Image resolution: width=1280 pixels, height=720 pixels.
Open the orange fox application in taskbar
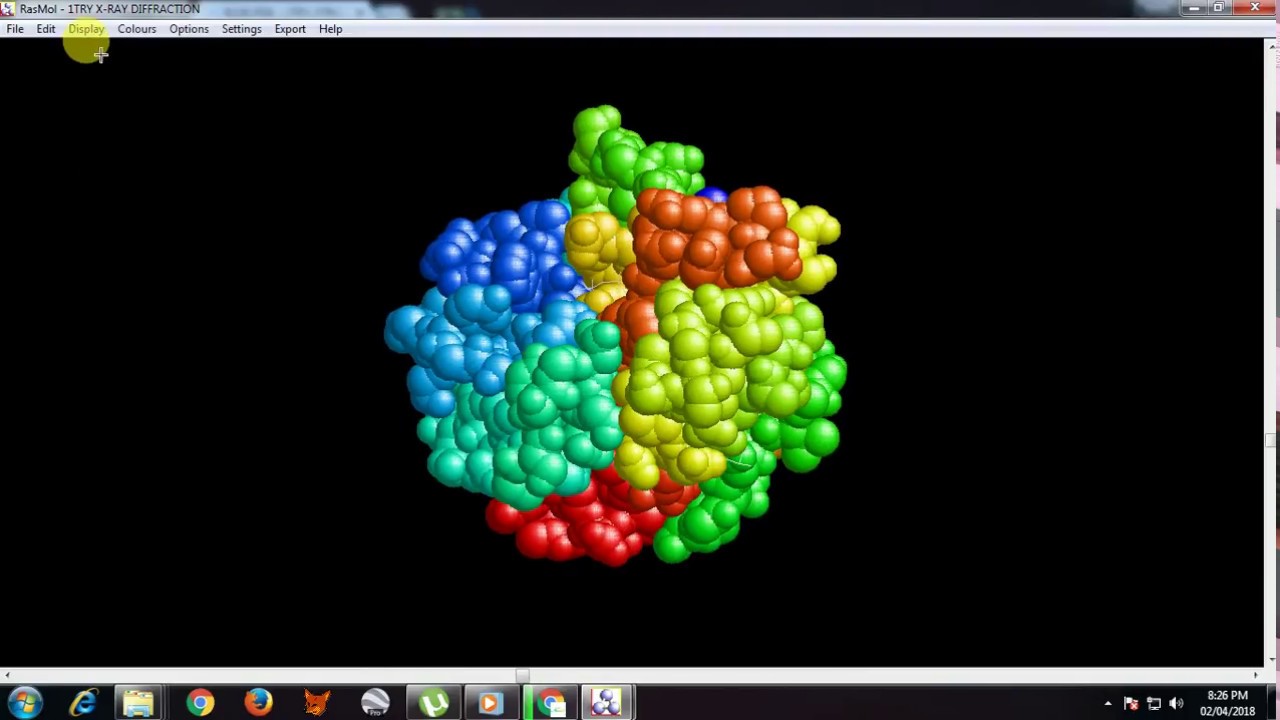(317, 702)
